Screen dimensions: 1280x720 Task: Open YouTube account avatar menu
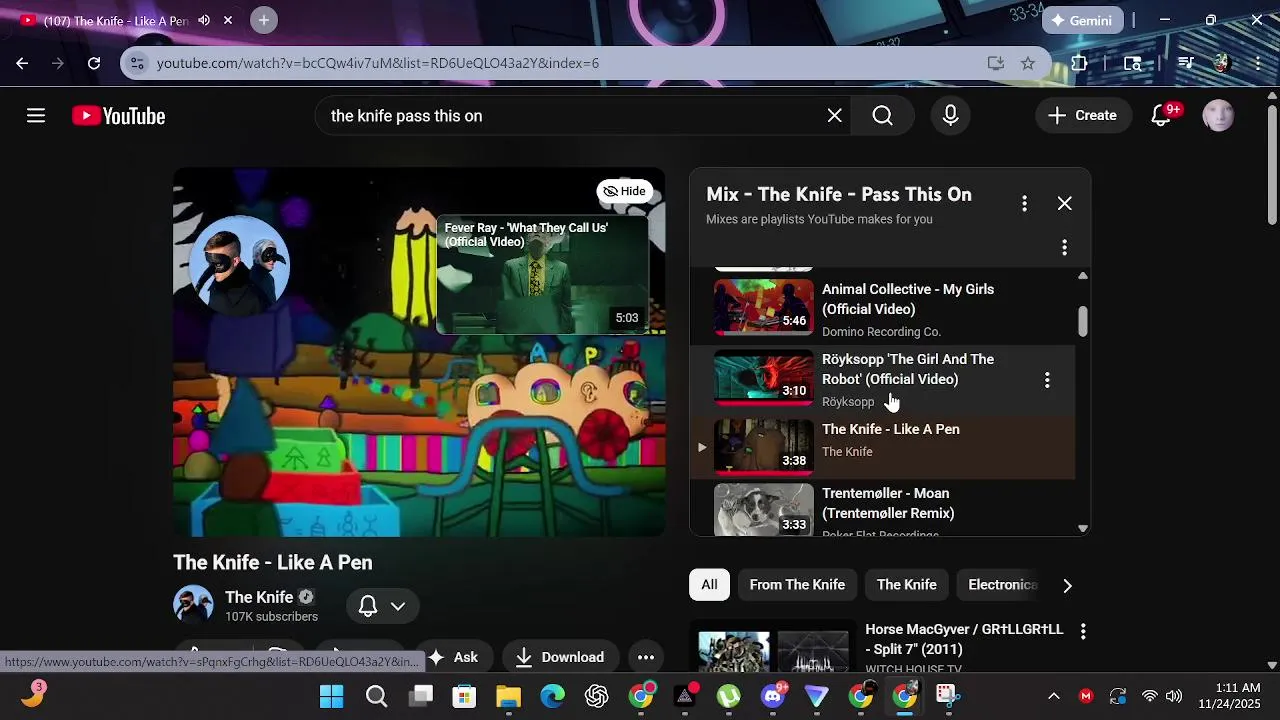[x=1218, y=116]
